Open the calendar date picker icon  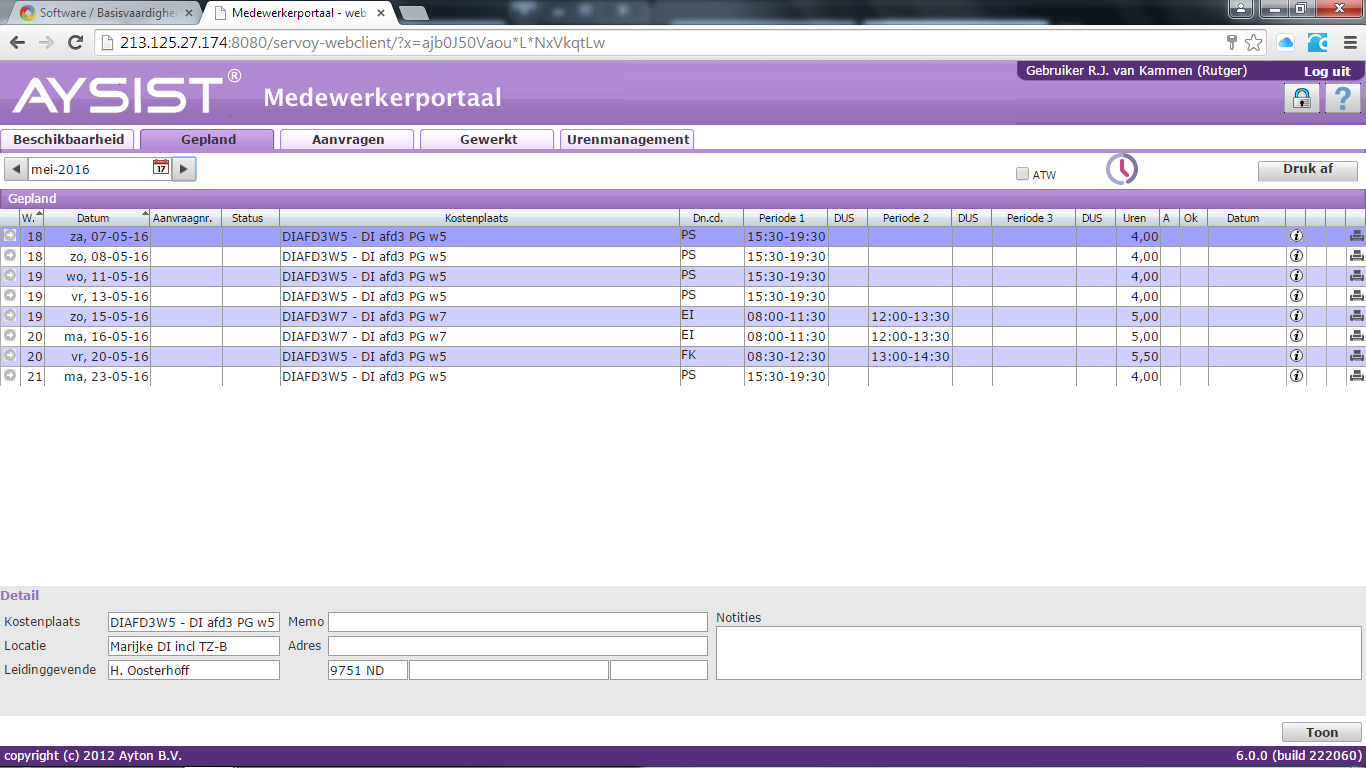click(x=160, y=168)
